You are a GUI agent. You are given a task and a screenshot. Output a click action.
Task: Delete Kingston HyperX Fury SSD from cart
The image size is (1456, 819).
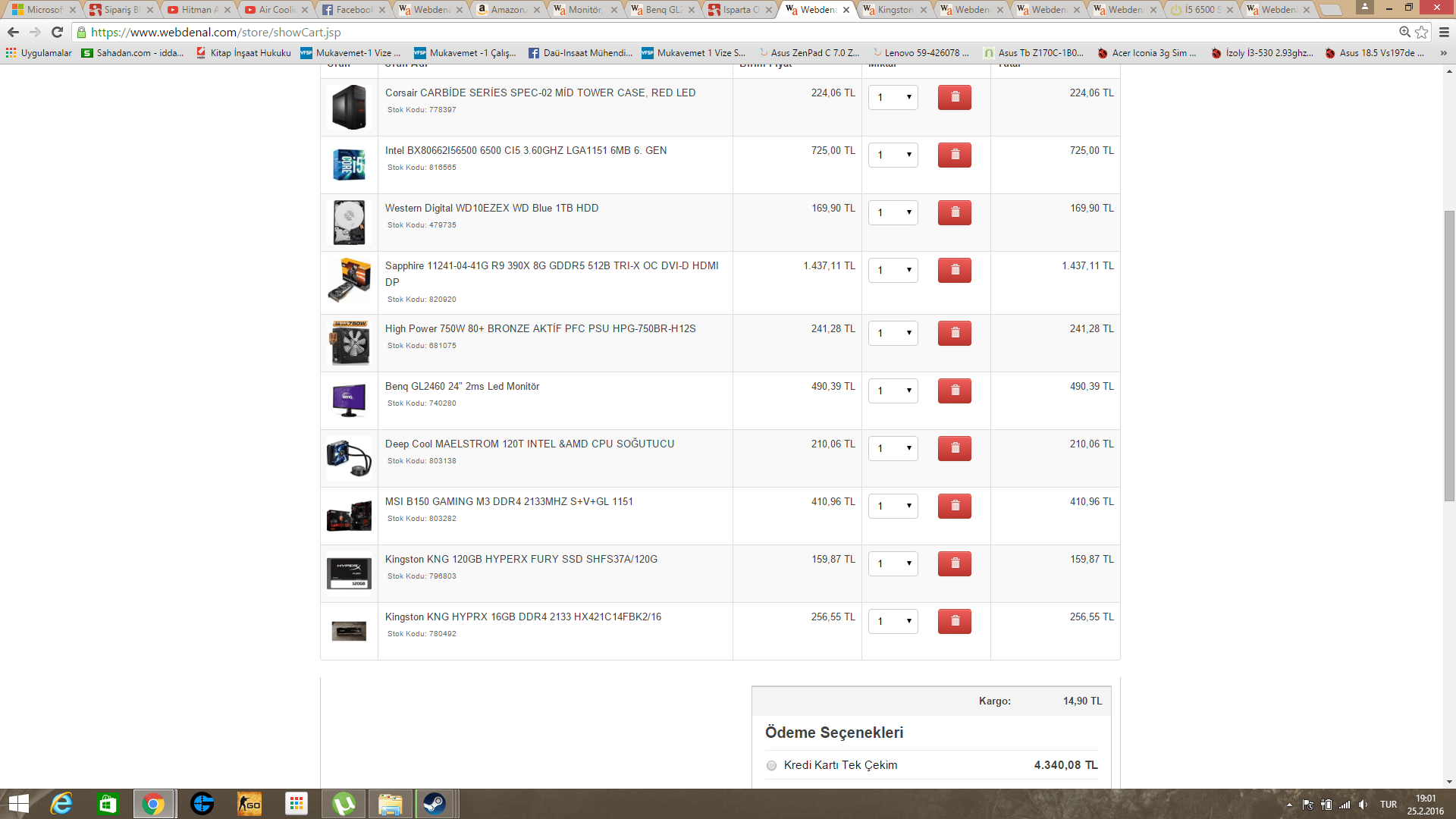pyautogui.click(x=954, y=563)
